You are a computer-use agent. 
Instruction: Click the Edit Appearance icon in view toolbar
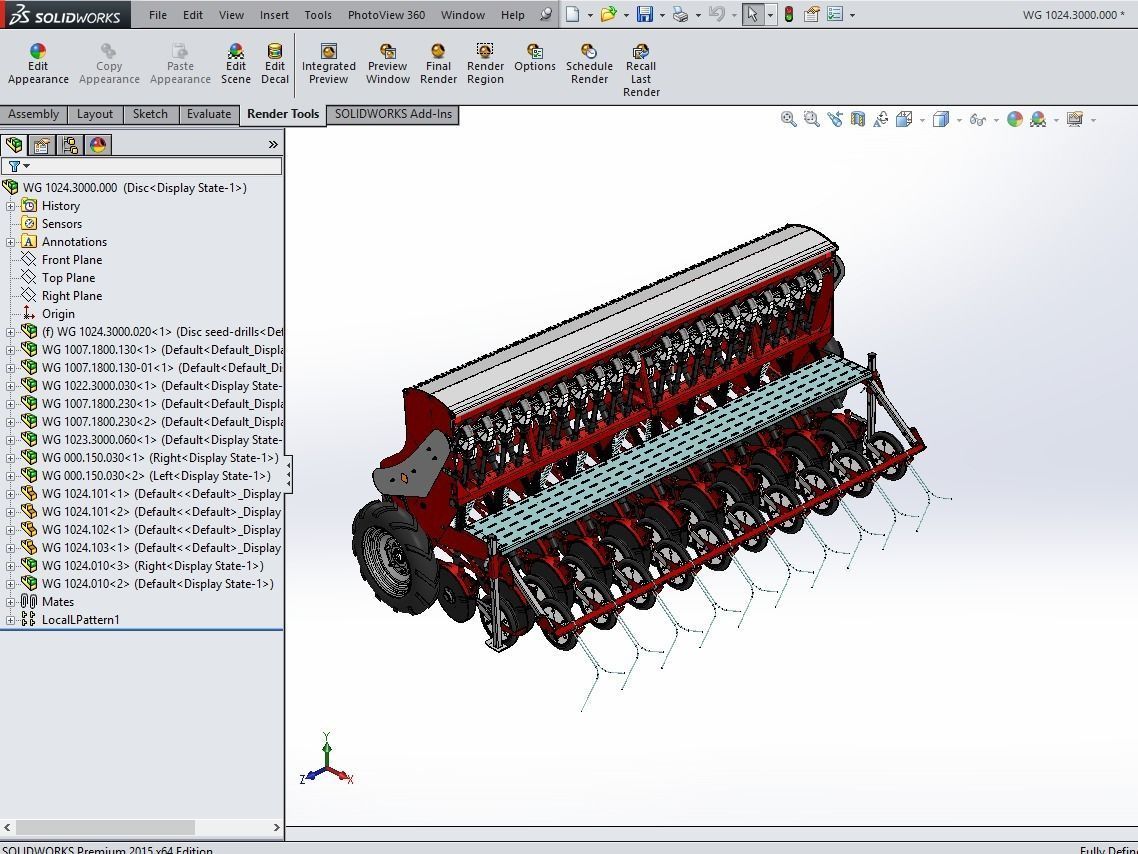click(1015, 119)
